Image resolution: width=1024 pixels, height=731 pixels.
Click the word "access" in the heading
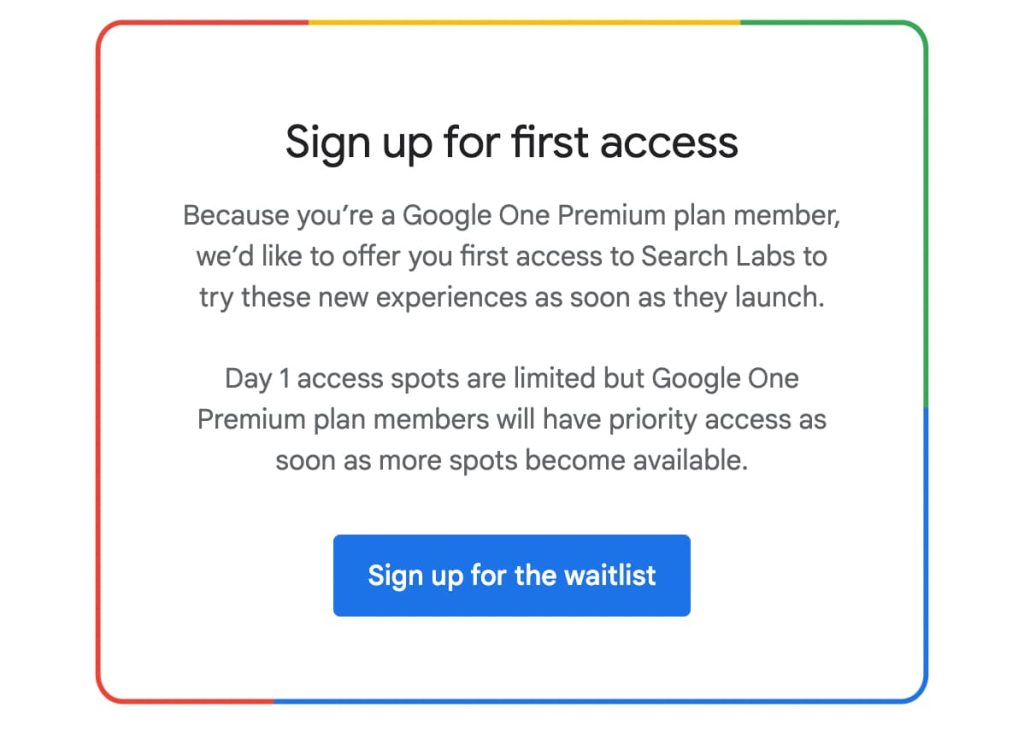point(668,141)
